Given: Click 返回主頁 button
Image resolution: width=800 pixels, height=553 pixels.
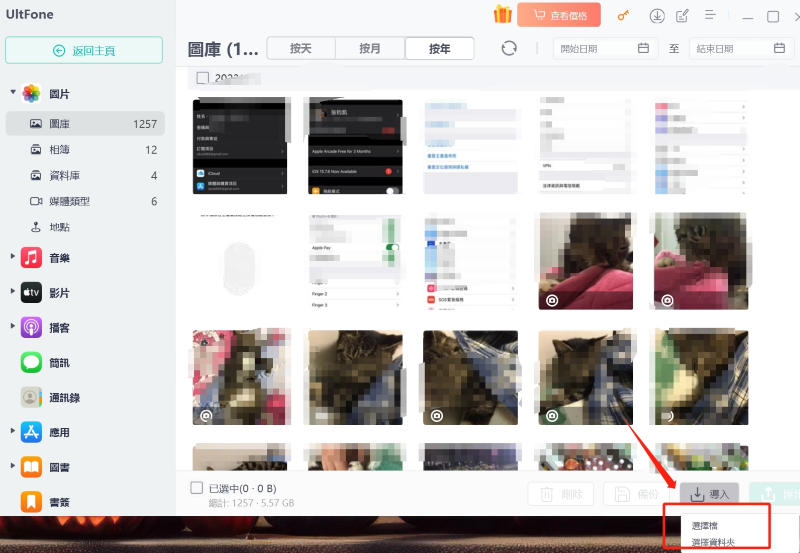Looking at the screenshot, I should click(x=84, y=51).
